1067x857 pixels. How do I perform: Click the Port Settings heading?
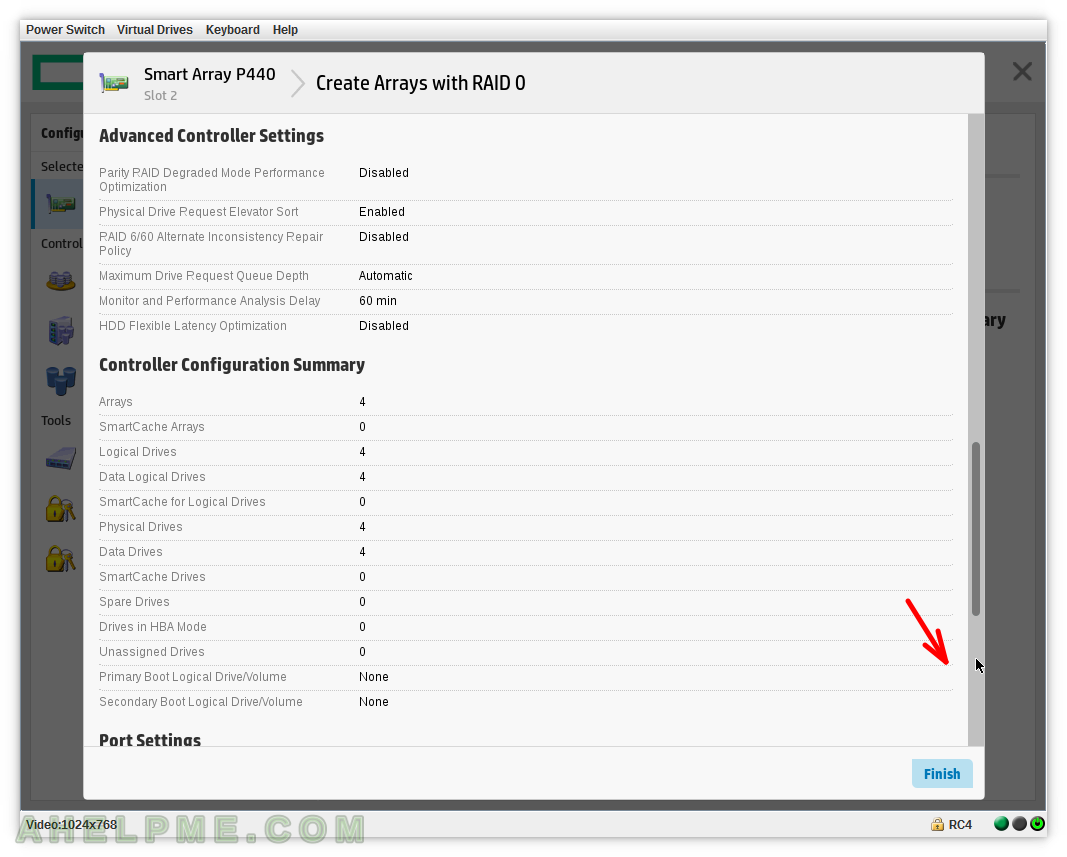(150, 739)
